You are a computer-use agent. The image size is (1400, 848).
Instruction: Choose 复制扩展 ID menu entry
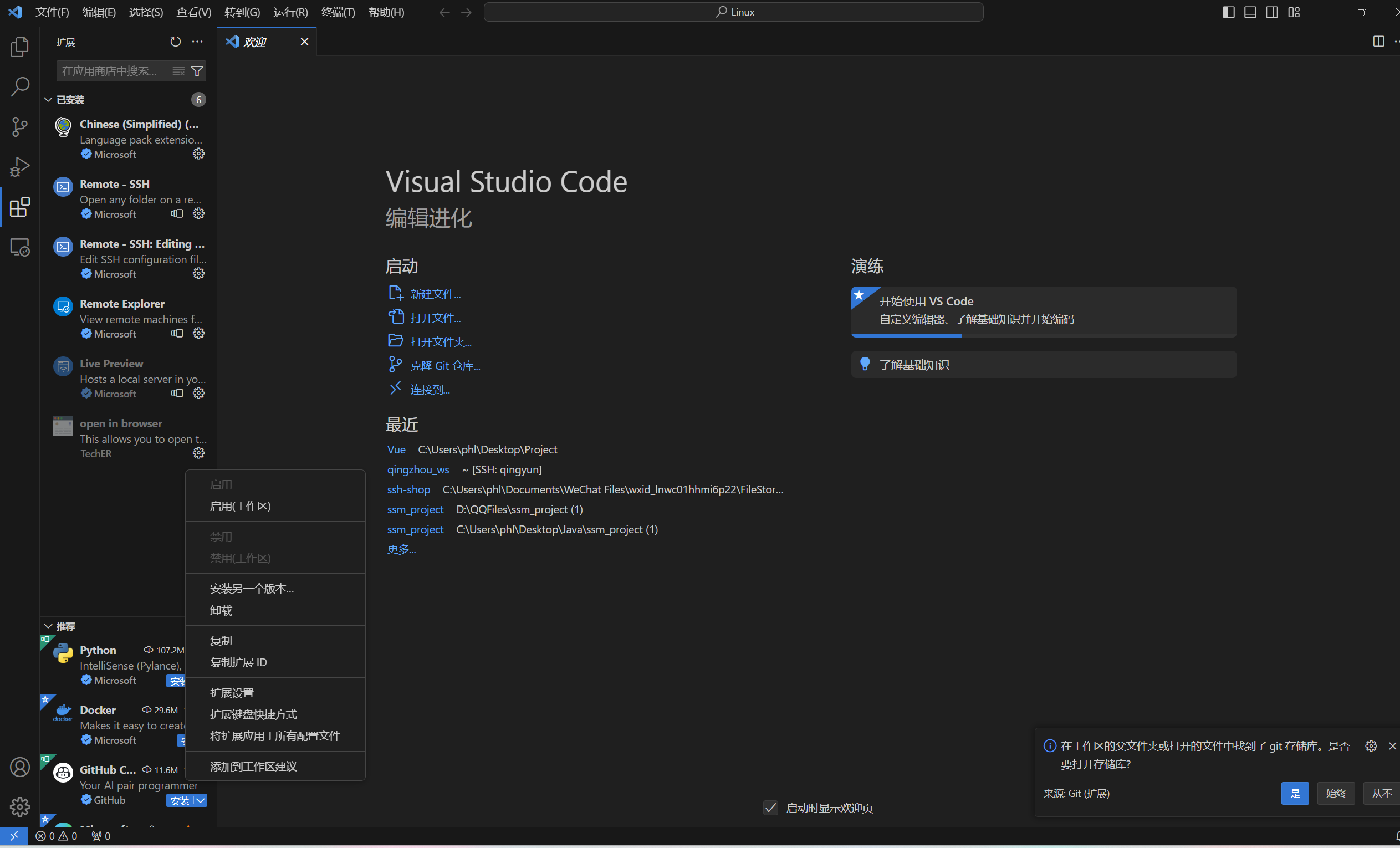[x=275, y=662]
